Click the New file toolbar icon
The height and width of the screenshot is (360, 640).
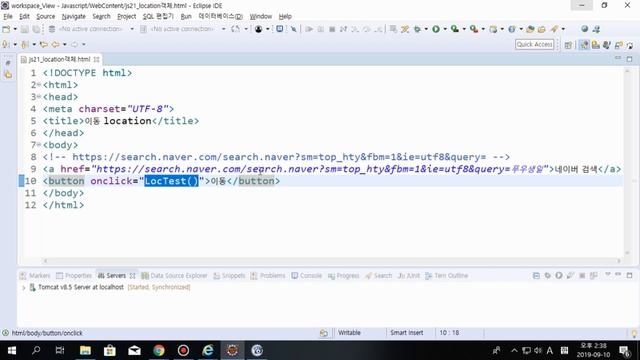click(6, 29)
